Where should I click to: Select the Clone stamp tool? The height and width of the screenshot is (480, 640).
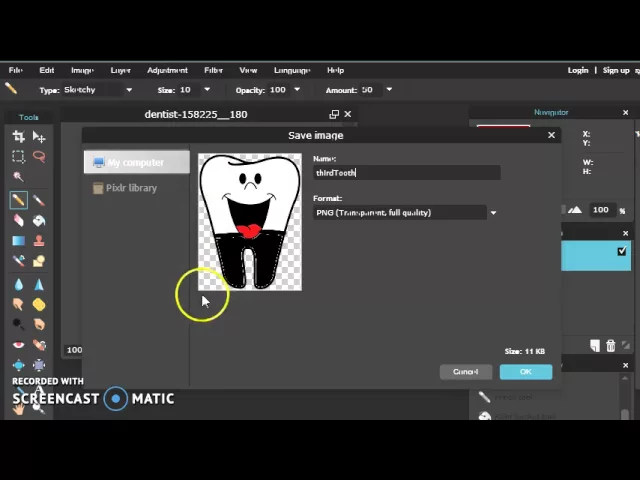click(39, 241)
